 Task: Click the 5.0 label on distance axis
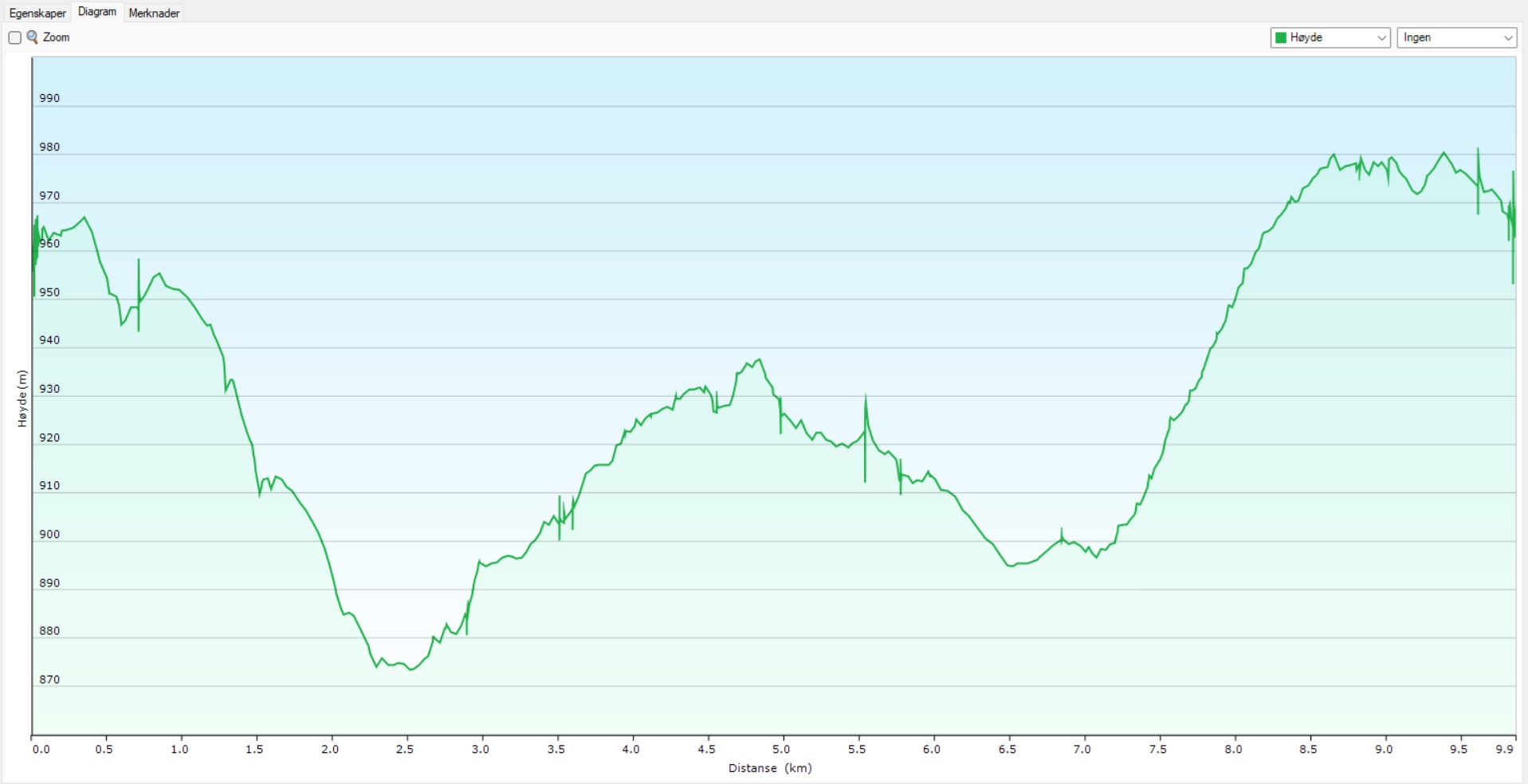click(781, 749)
